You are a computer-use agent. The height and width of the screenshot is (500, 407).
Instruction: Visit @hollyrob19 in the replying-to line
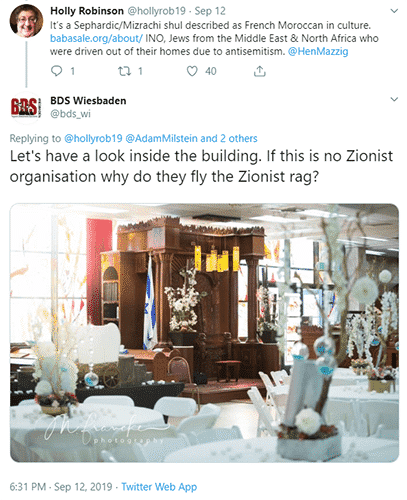point(93,138)
